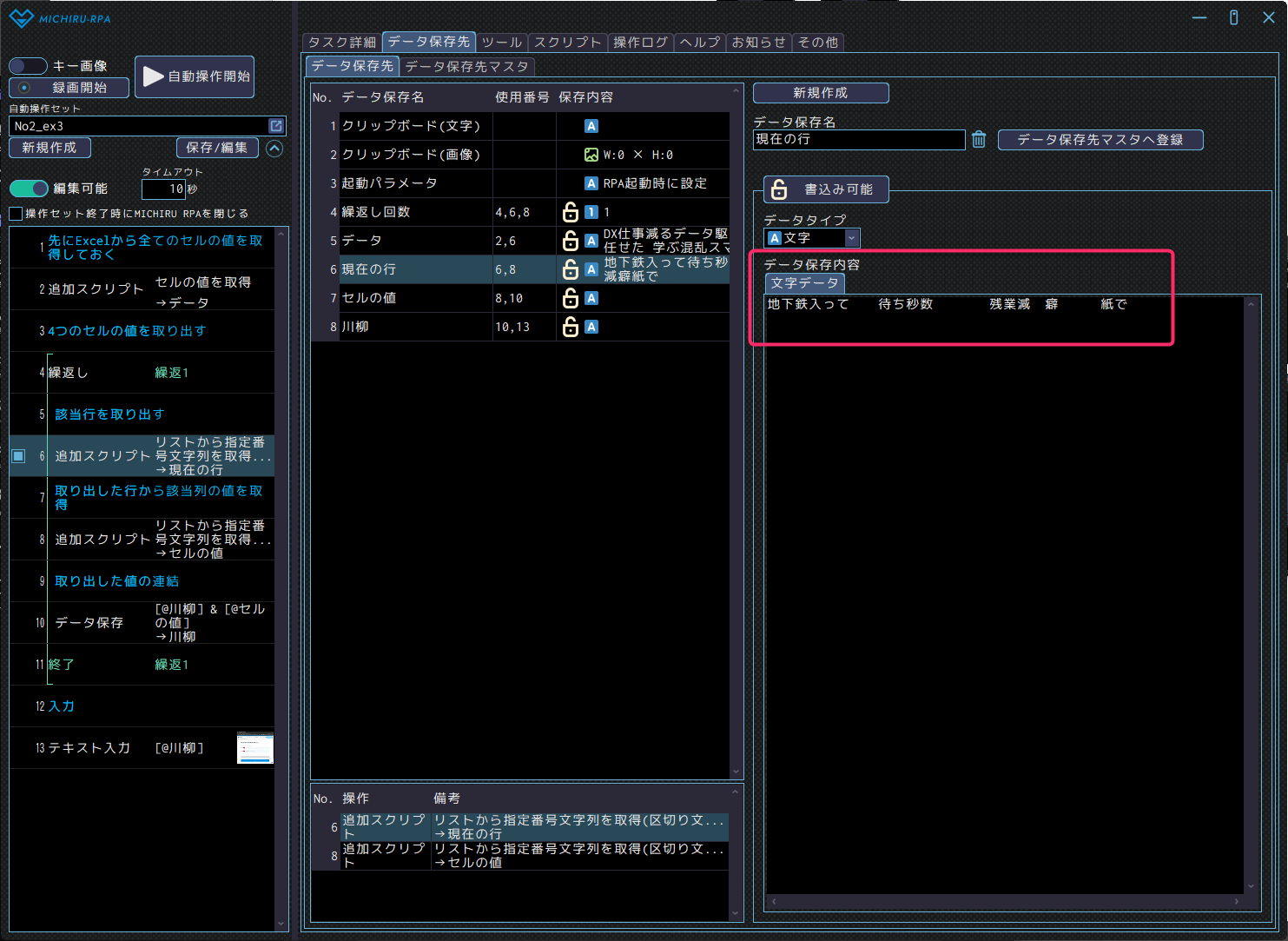Click the 書込み可能 lock button
The image size is (1288, 941).
click(825, 189)
